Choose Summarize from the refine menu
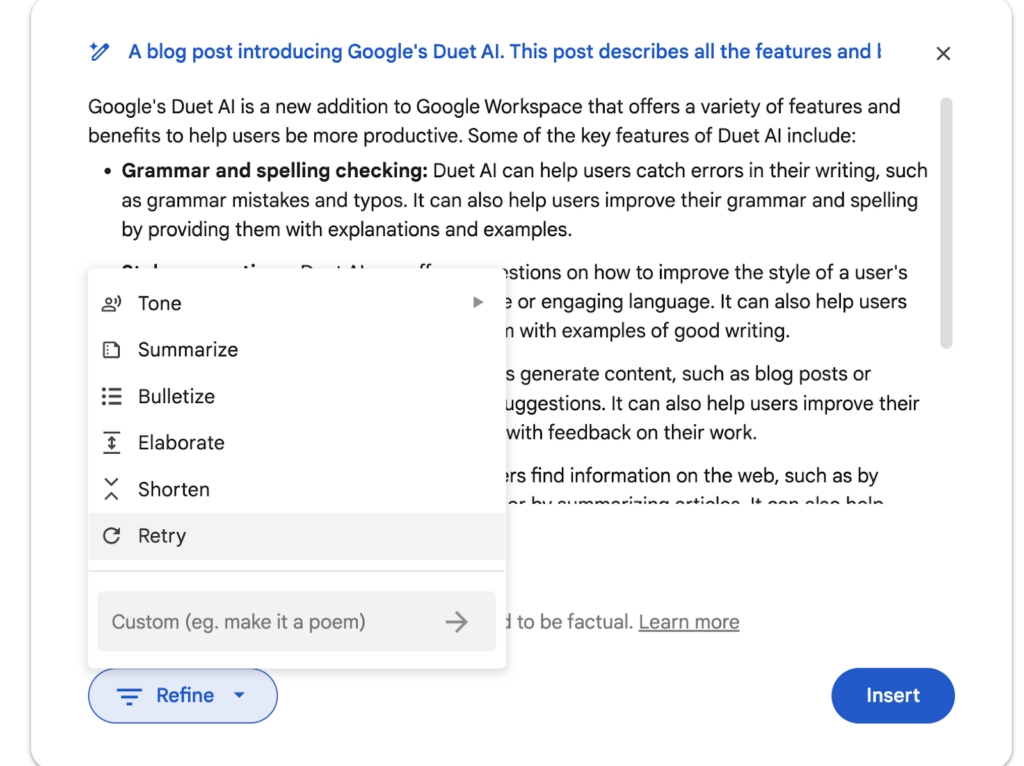 point(188,350)
